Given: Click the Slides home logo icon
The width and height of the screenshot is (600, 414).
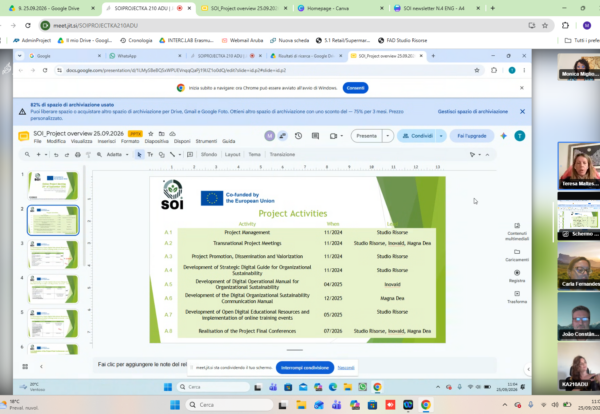Looking at the screenshot, I should pos(24,136).
